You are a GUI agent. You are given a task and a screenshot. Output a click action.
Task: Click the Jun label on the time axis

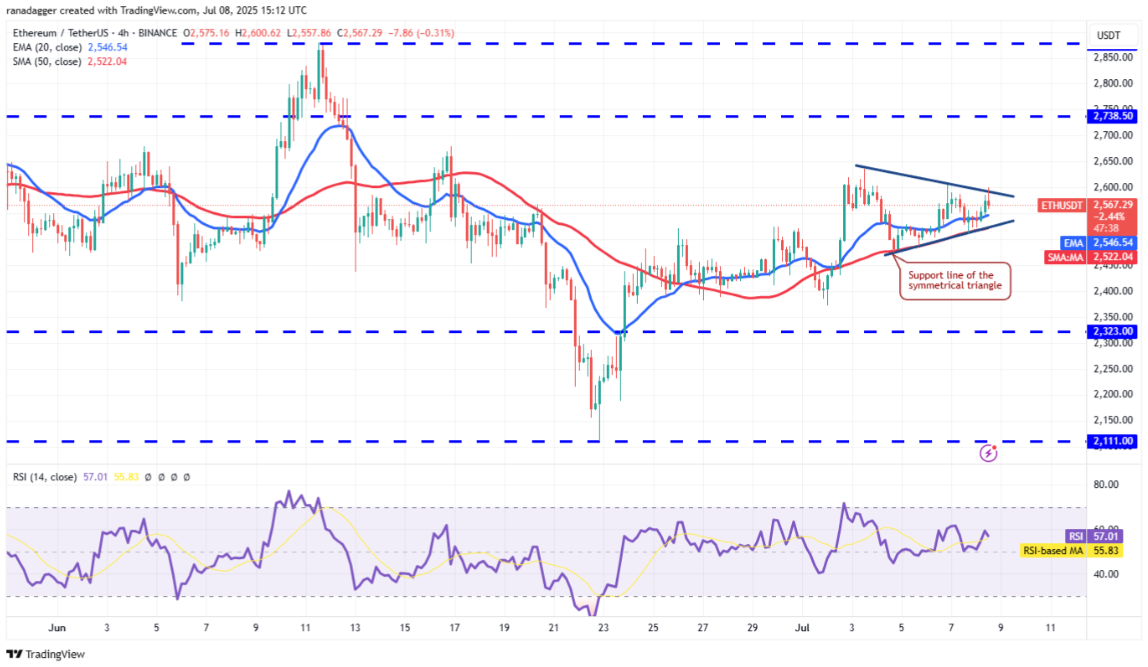click(x=57, y=627)
